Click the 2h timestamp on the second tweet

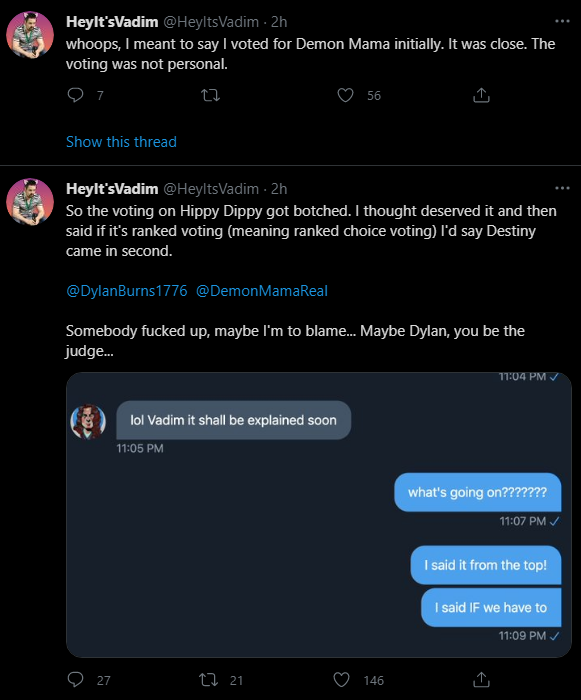click(279, 188)
